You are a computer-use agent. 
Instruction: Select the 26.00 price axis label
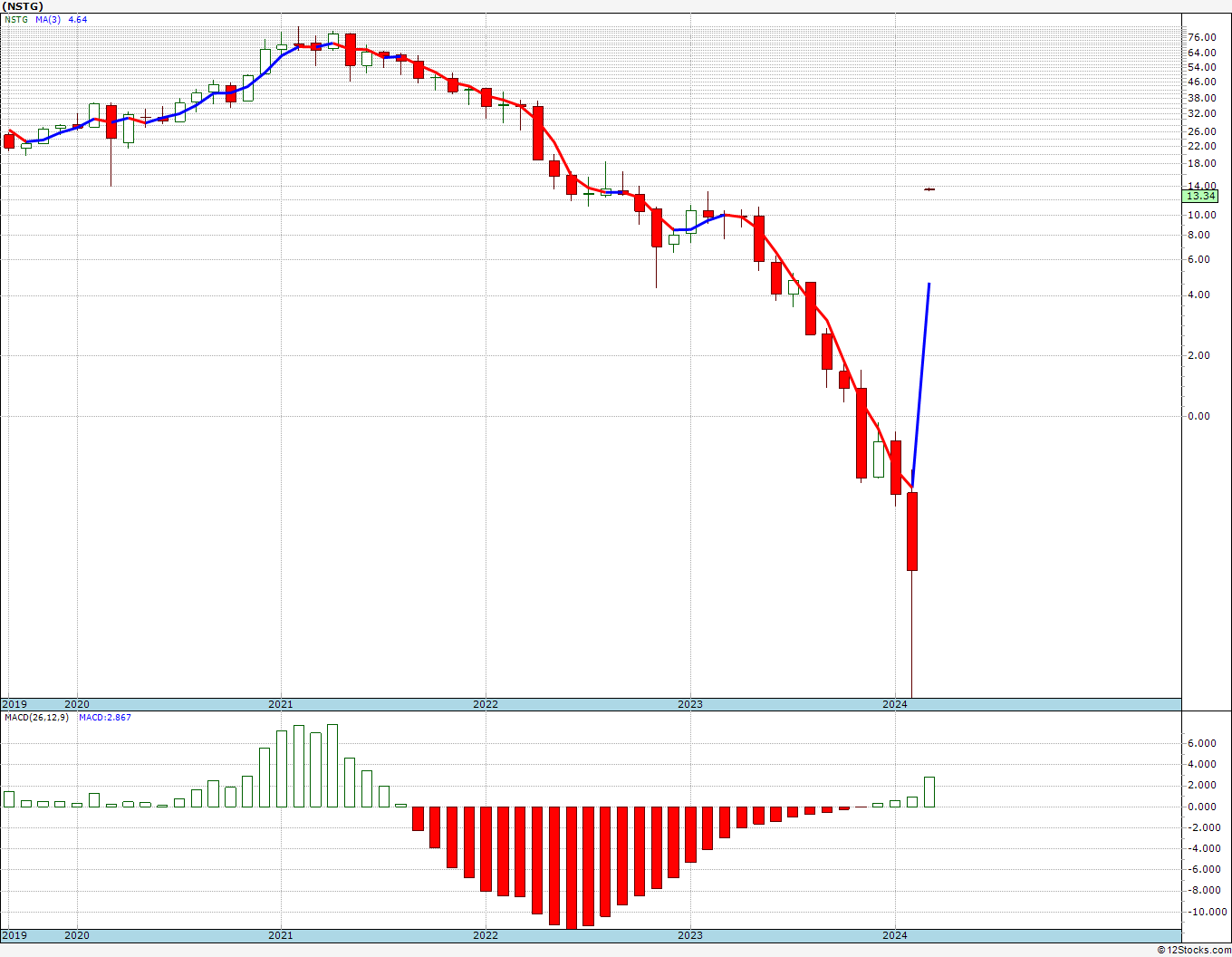click(x=1201, y=131)
